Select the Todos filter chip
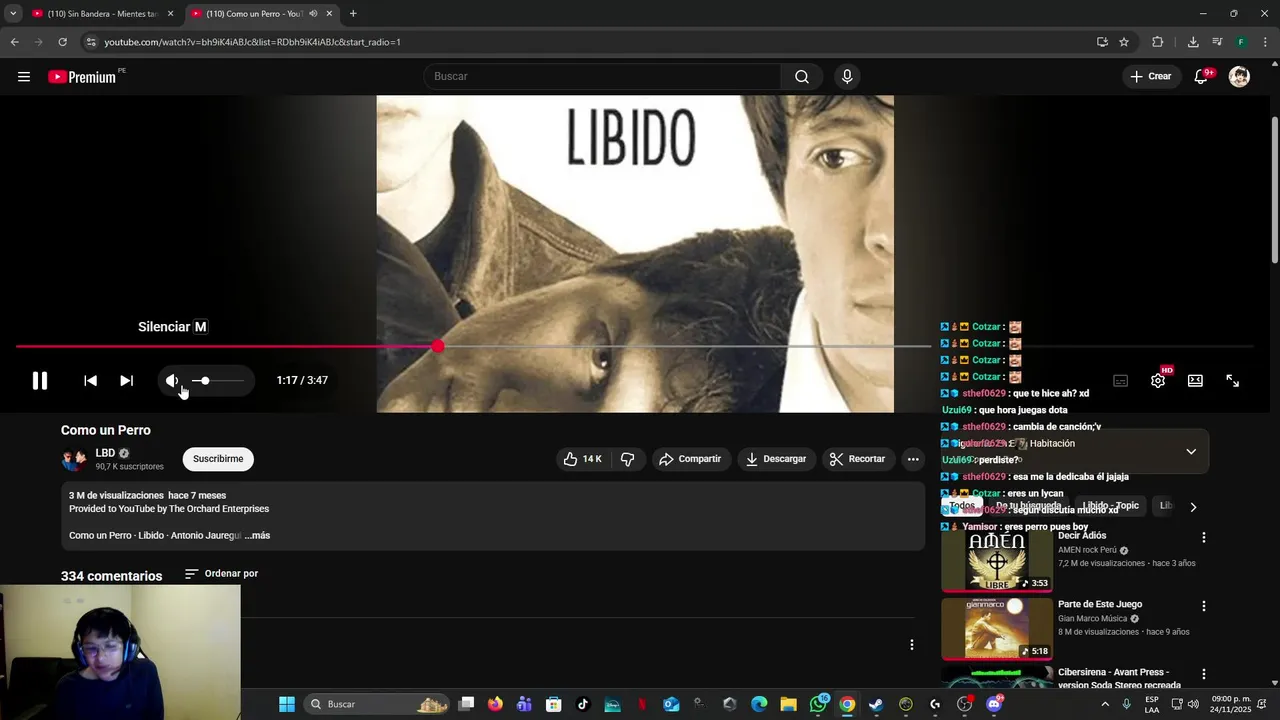Screen dimensions: 1280x720 click(x=962, y=506)
